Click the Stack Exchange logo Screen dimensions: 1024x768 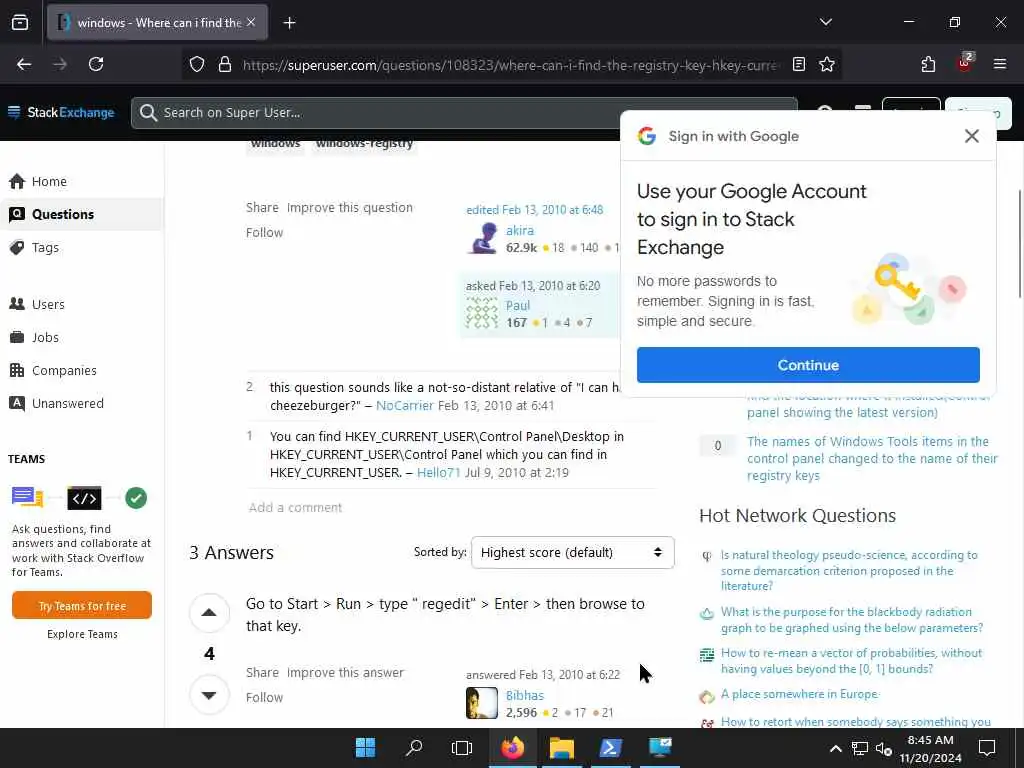[61, 112]
